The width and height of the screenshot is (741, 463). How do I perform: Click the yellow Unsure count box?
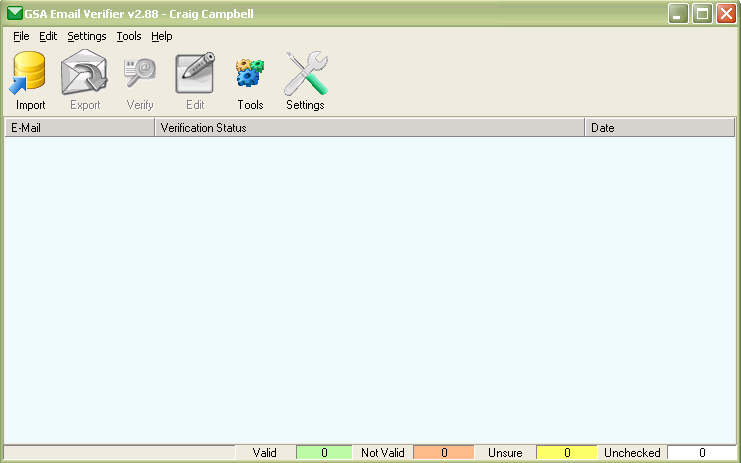point(567,453)
